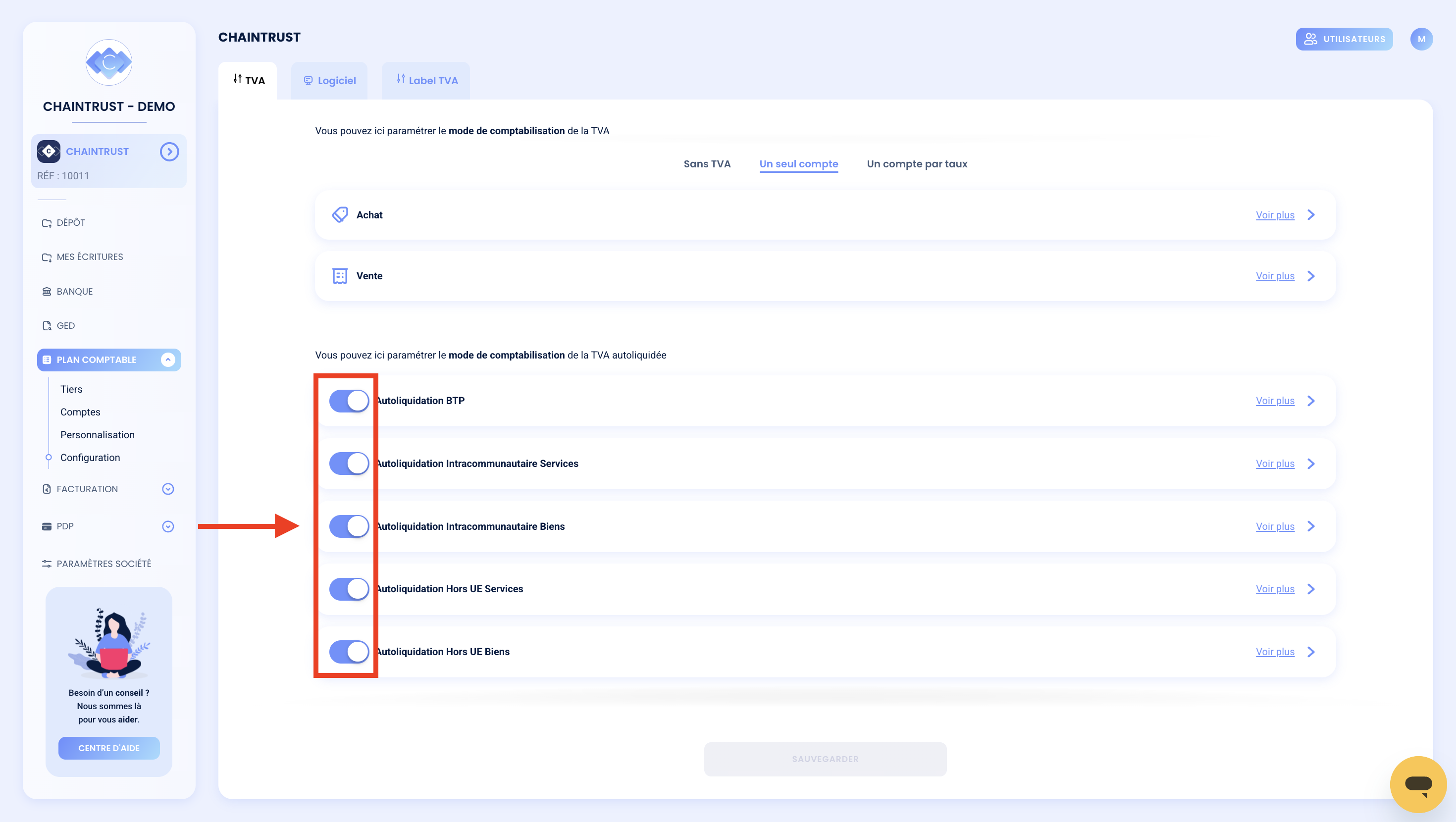
Task: Open Configuration submenu item
Action: point(90,458)
